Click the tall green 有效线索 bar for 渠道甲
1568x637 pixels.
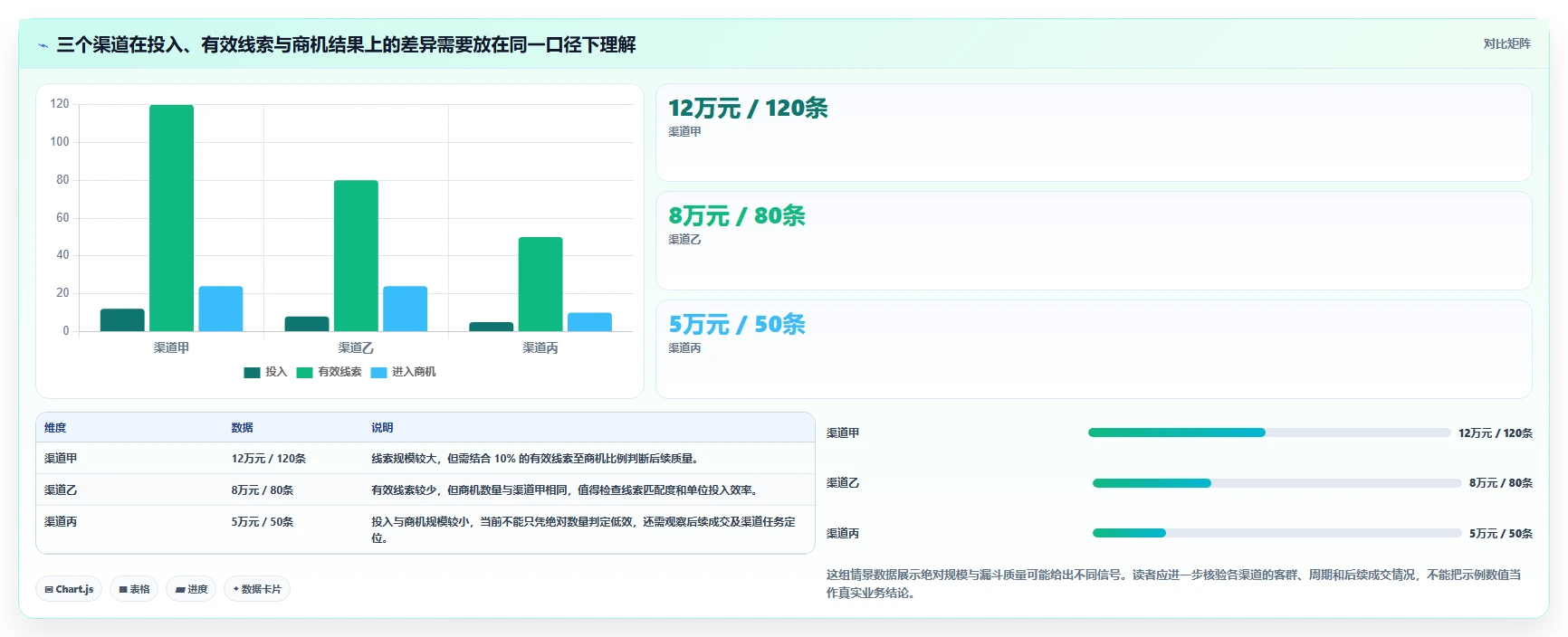pos(171,218)
